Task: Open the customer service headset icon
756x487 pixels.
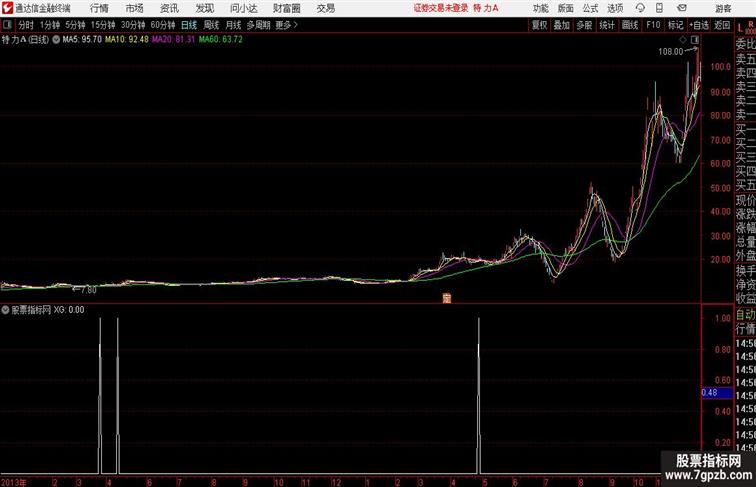Action: (x=640, y=8)
